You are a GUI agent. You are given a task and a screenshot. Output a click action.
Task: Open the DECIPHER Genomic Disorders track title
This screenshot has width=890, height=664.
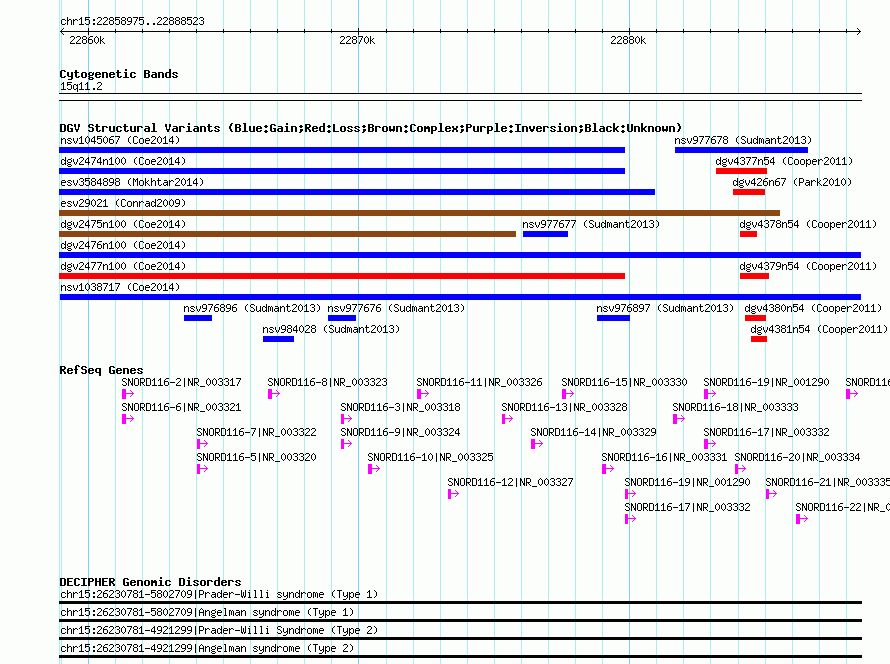(150, 582)
